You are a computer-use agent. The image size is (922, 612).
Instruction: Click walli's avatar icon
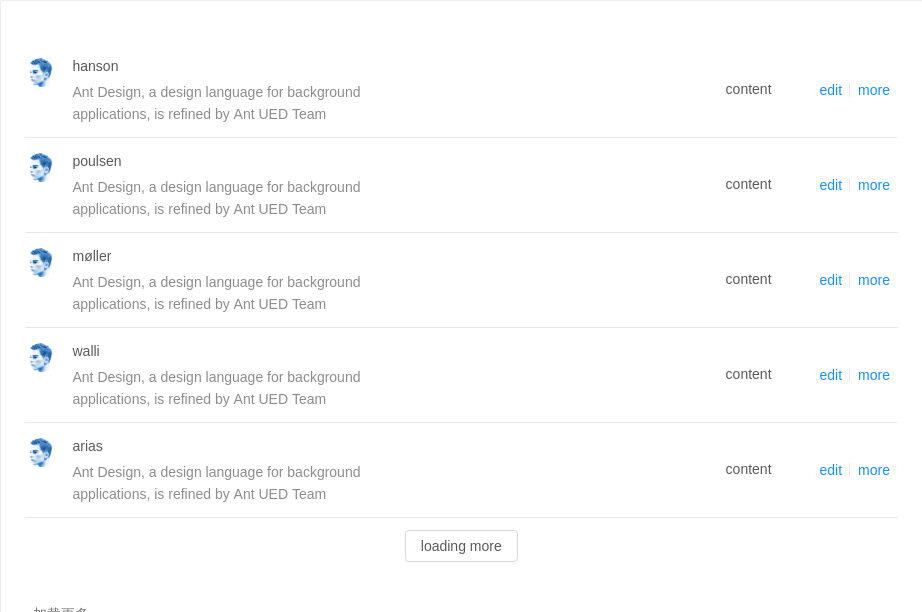coord(41,357)
